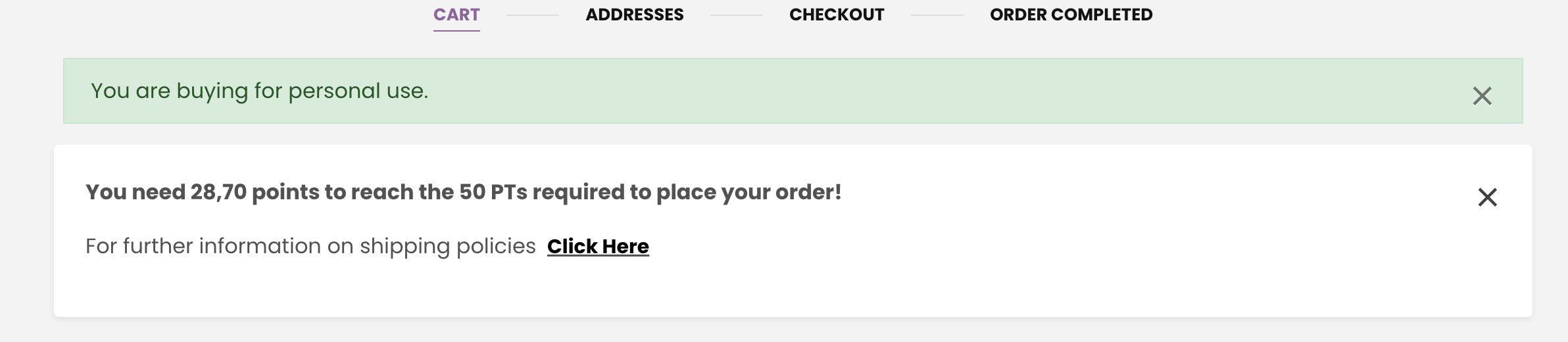This screenshot has height=342, width=1568.
Task: Open the CHECKOUT step
Action: [x=837, y=14]
